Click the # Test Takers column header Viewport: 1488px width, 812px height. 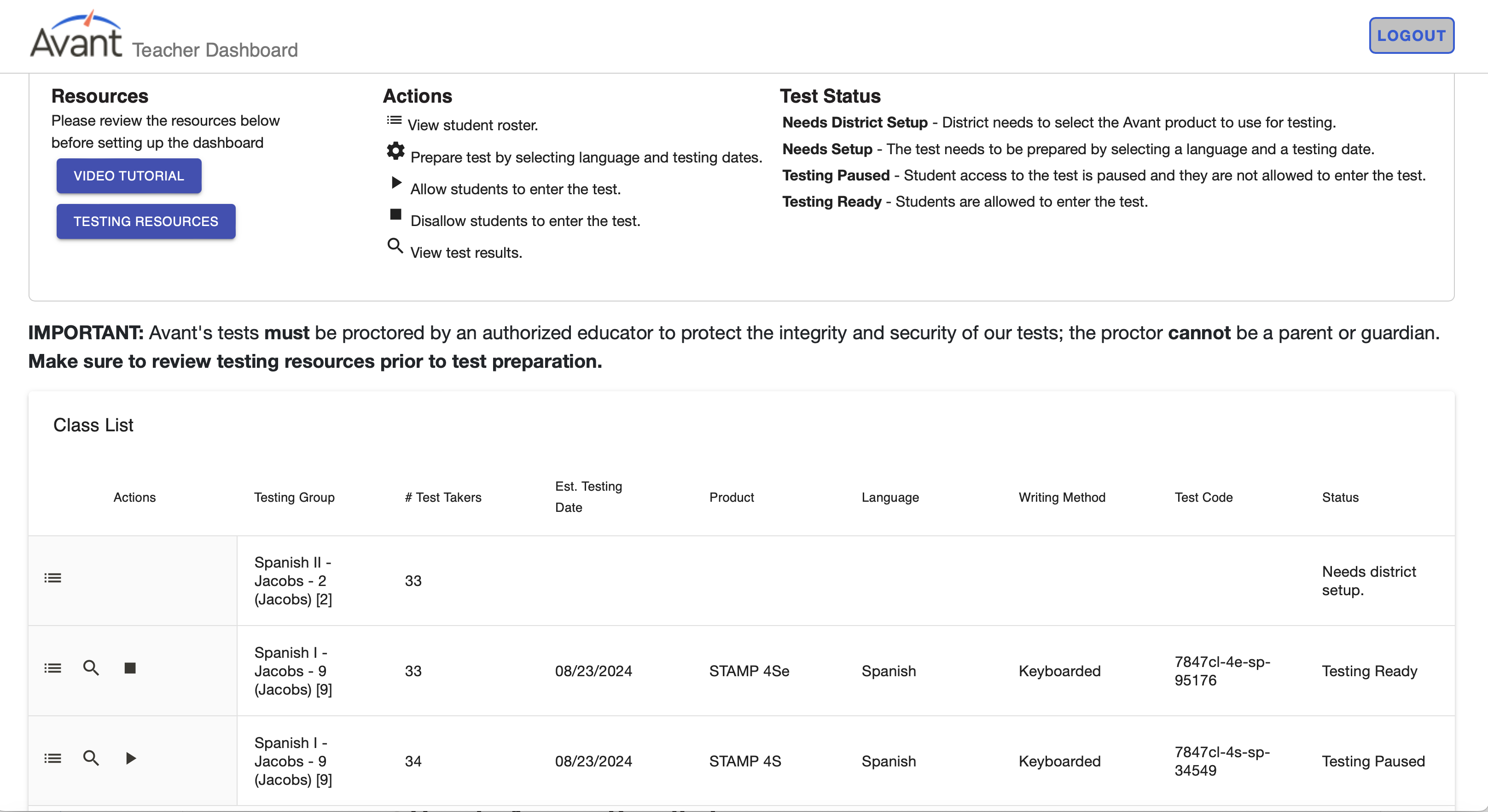(443, 497)
